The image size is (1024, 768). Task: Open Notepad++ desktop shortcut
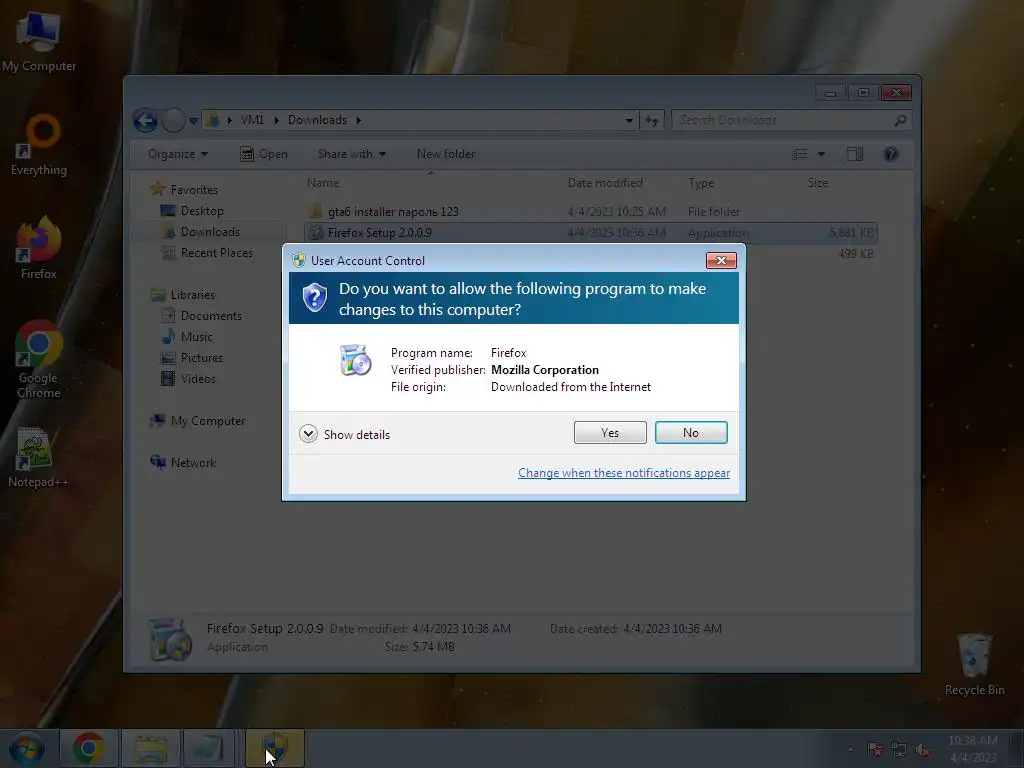click(x=39, y=457)
